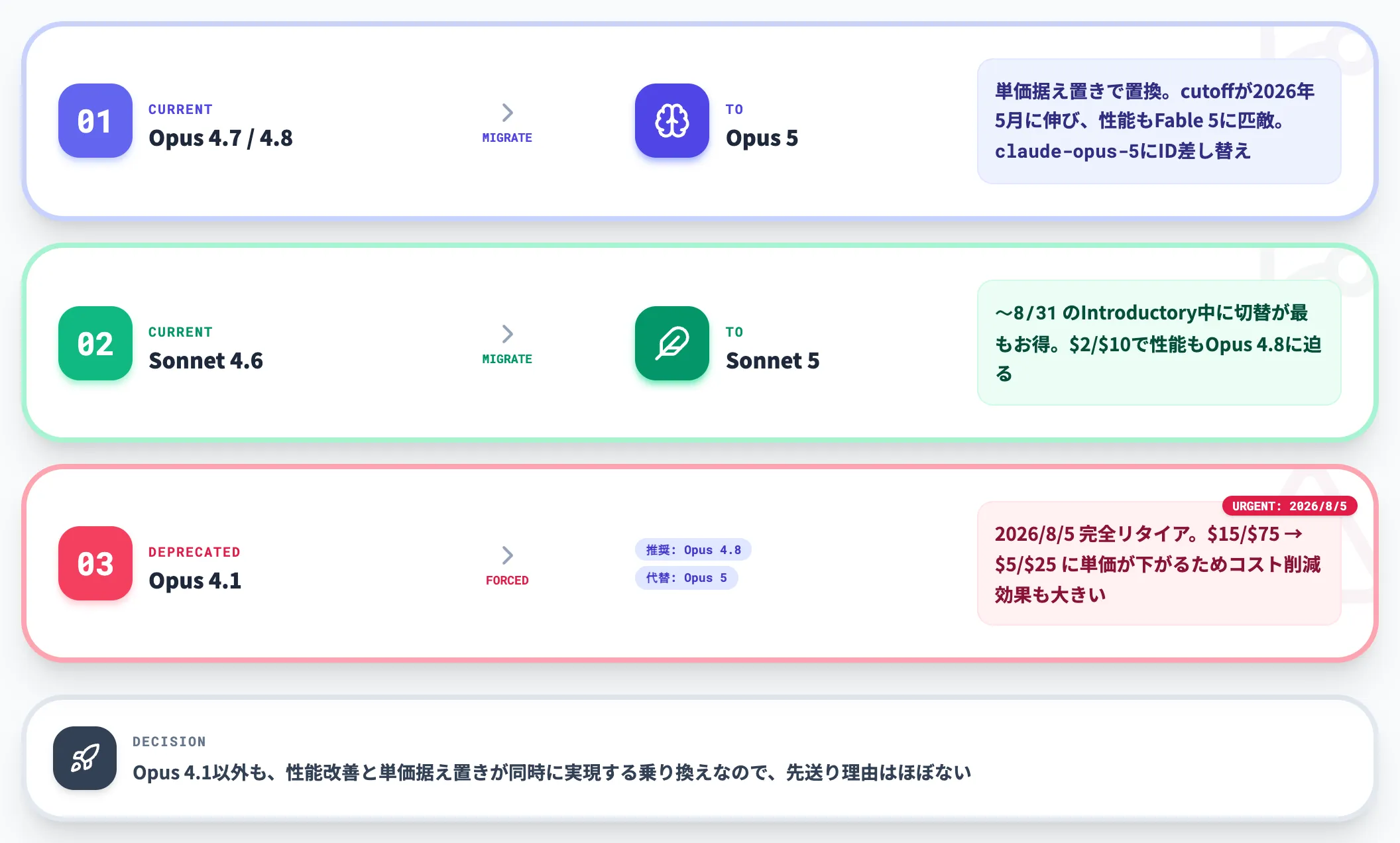Click the MIGRATE label in the Opus 4.7 / 4.8 row
The width and height of the screenshot is (1400, 843).
click(x=507, y=138)
